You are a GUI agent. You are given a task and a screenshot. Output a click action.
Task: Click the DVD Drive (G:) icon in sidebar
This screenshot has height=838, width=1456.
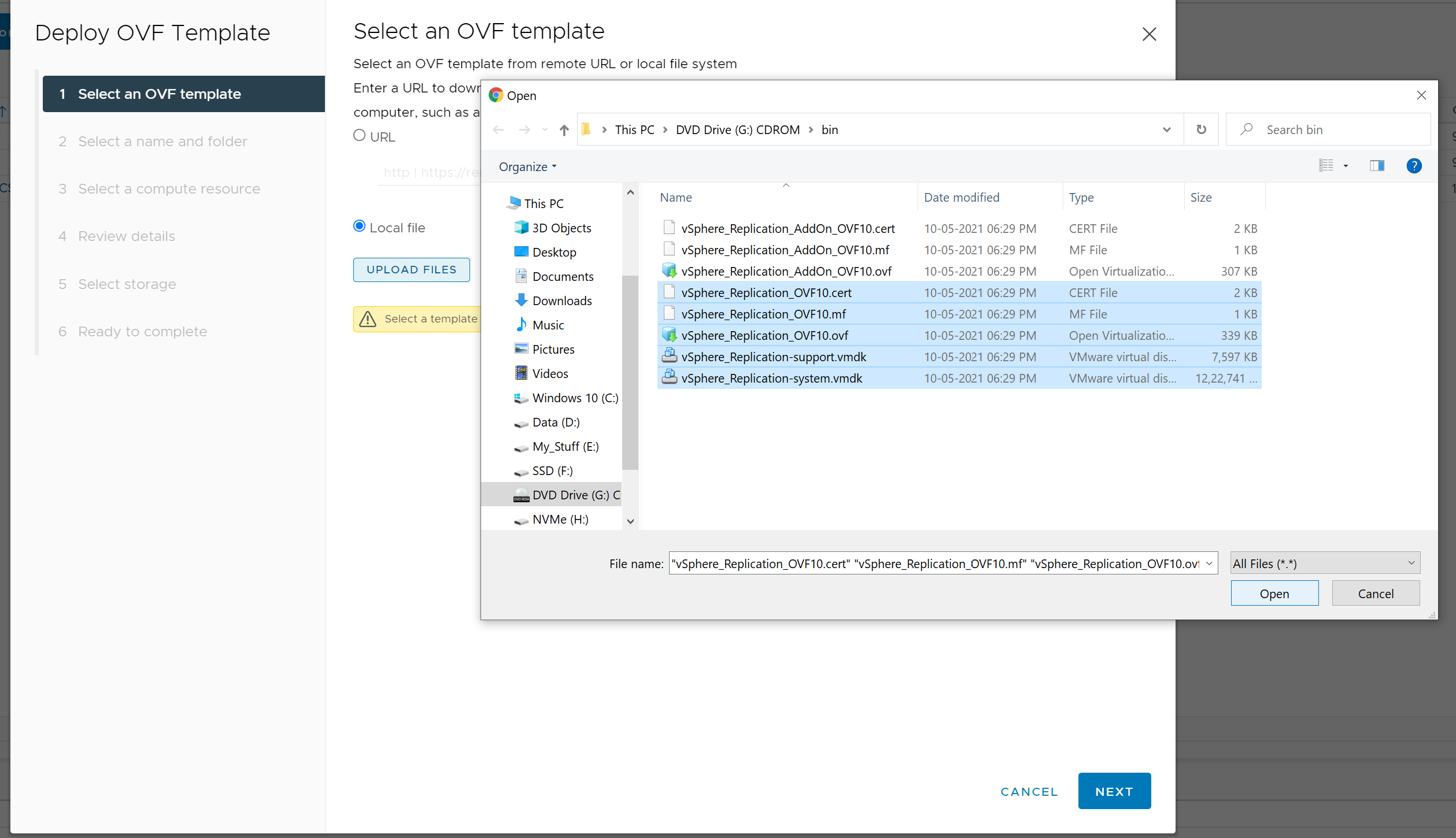point(520,495)
